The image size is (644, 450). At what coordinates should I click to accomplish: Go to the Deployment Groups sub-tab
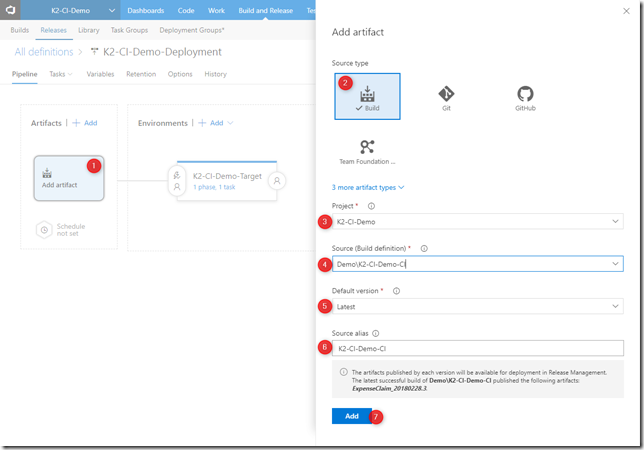[x=192, y=30]
